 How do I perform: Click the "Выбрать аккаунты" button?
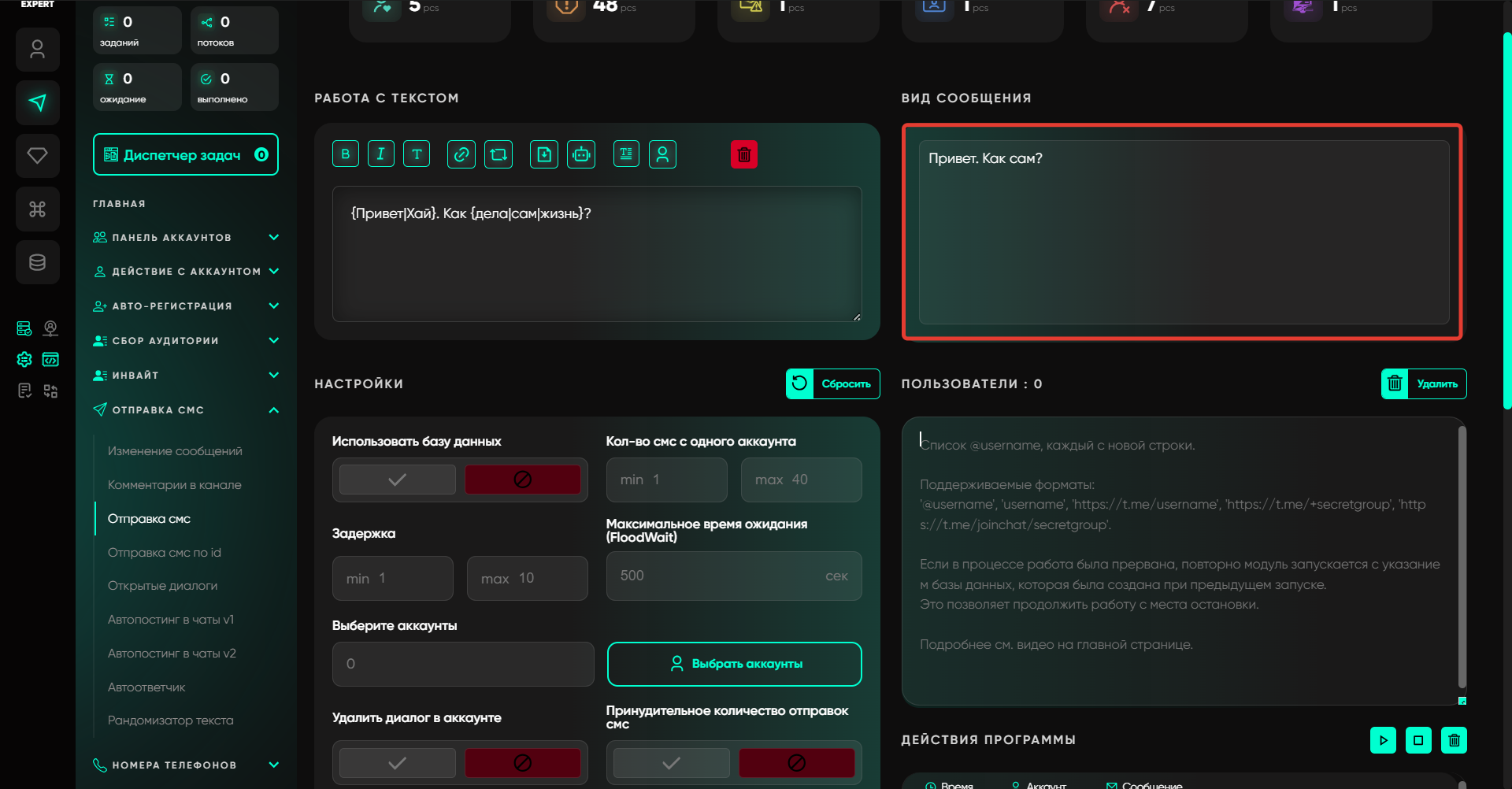(x=734, y=664)
